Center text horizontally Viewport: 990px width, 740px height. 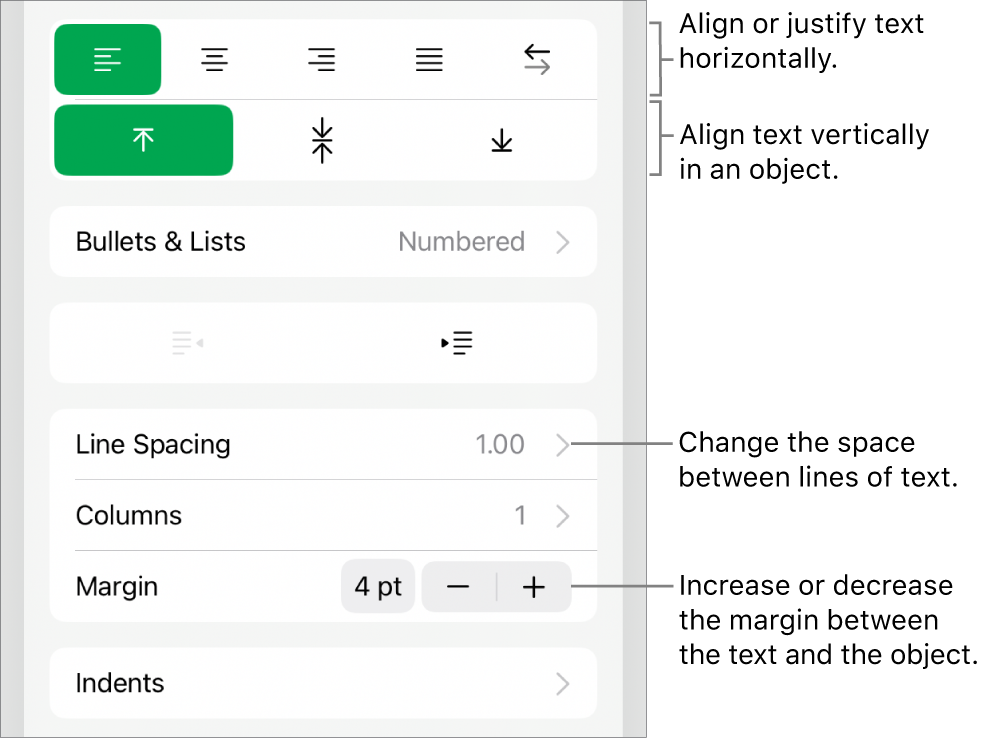click(x=214, y=60)
